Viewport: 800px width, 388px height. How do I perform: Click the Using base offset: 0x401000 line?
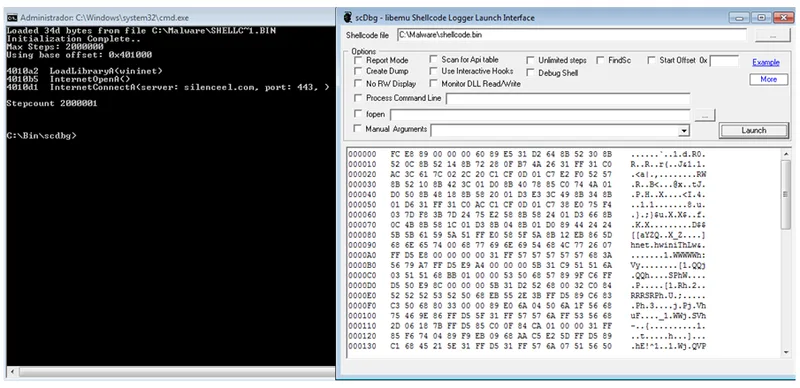tap(79, 55)
